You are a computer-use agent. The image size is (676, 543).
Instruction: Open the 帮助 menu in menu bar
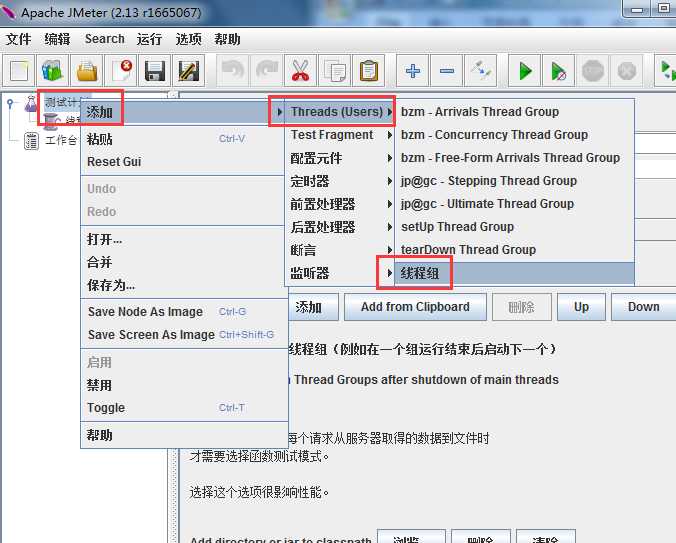[227, 39]
